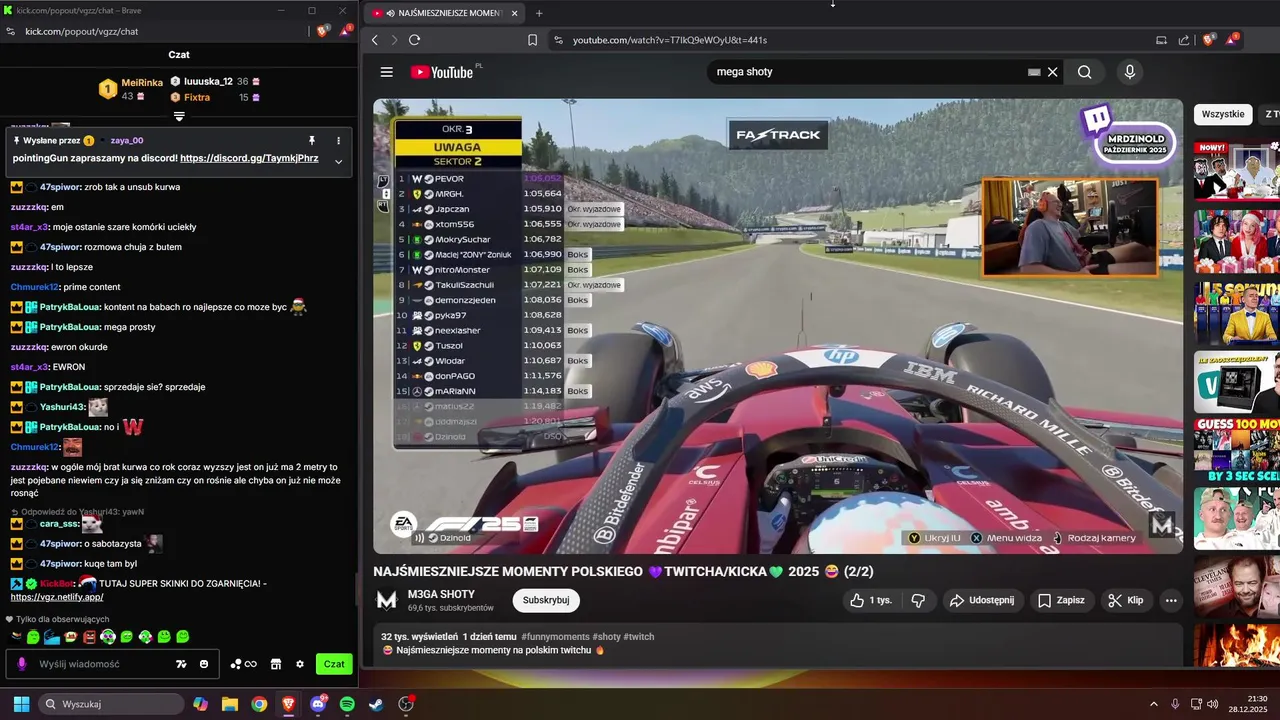Expand the pinned message chevron
This screenshot has width=1280, height=720.
pyautogui.click(x=338, y=161)
